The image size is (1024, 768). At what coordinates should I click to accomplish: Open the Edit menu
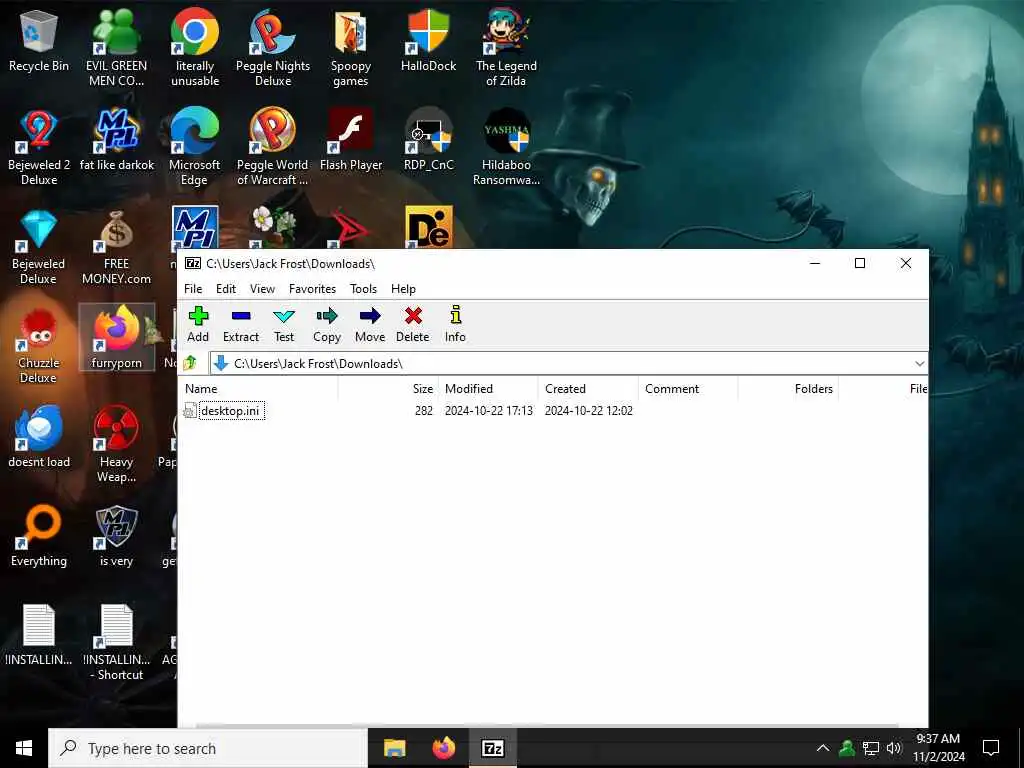(x=226, y=289)
